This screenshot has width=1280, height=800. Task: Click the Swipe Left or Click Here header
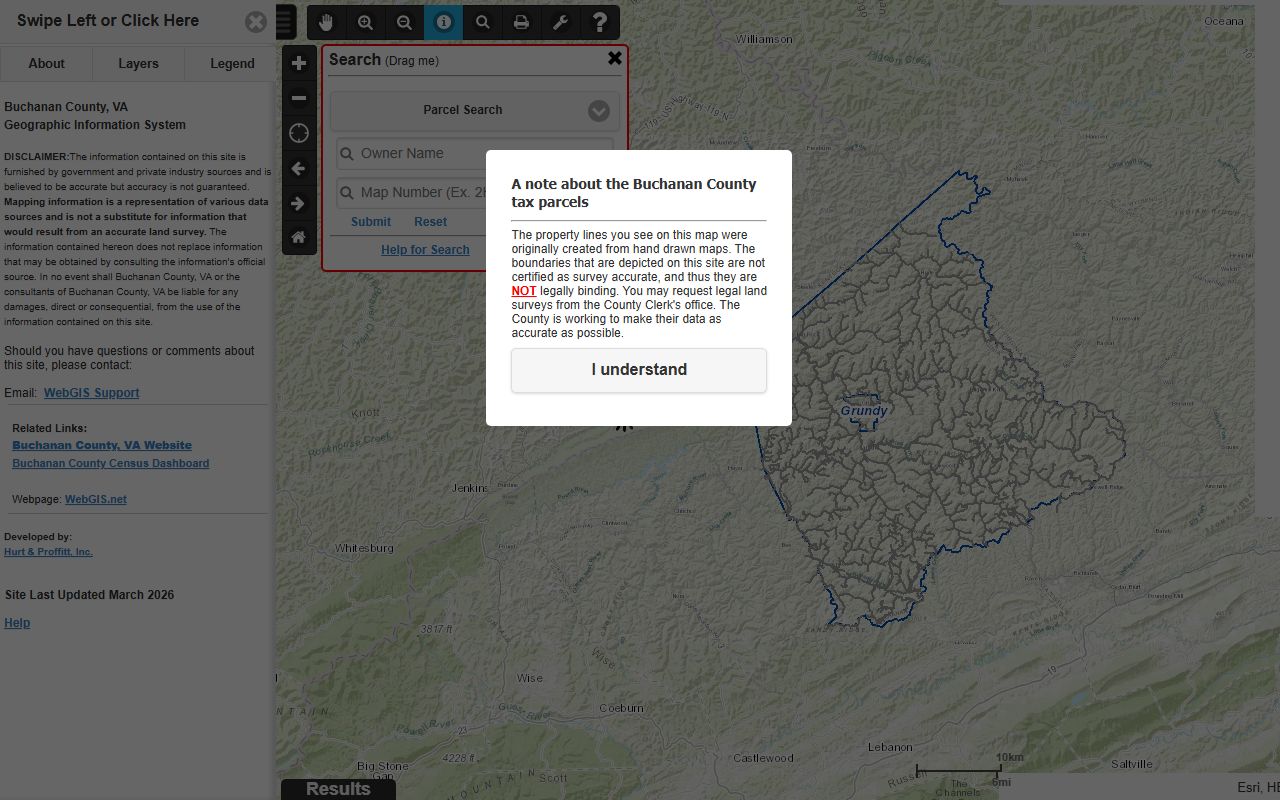click(x=108, y=20)
